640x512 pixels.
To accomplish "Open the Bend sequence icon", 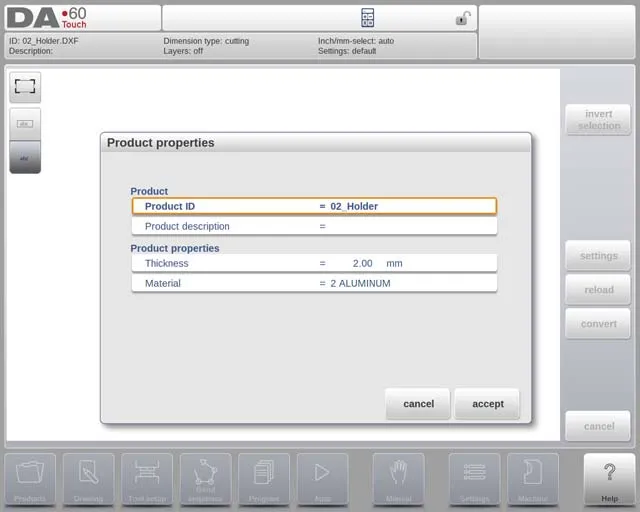I will tap(205, 478).
